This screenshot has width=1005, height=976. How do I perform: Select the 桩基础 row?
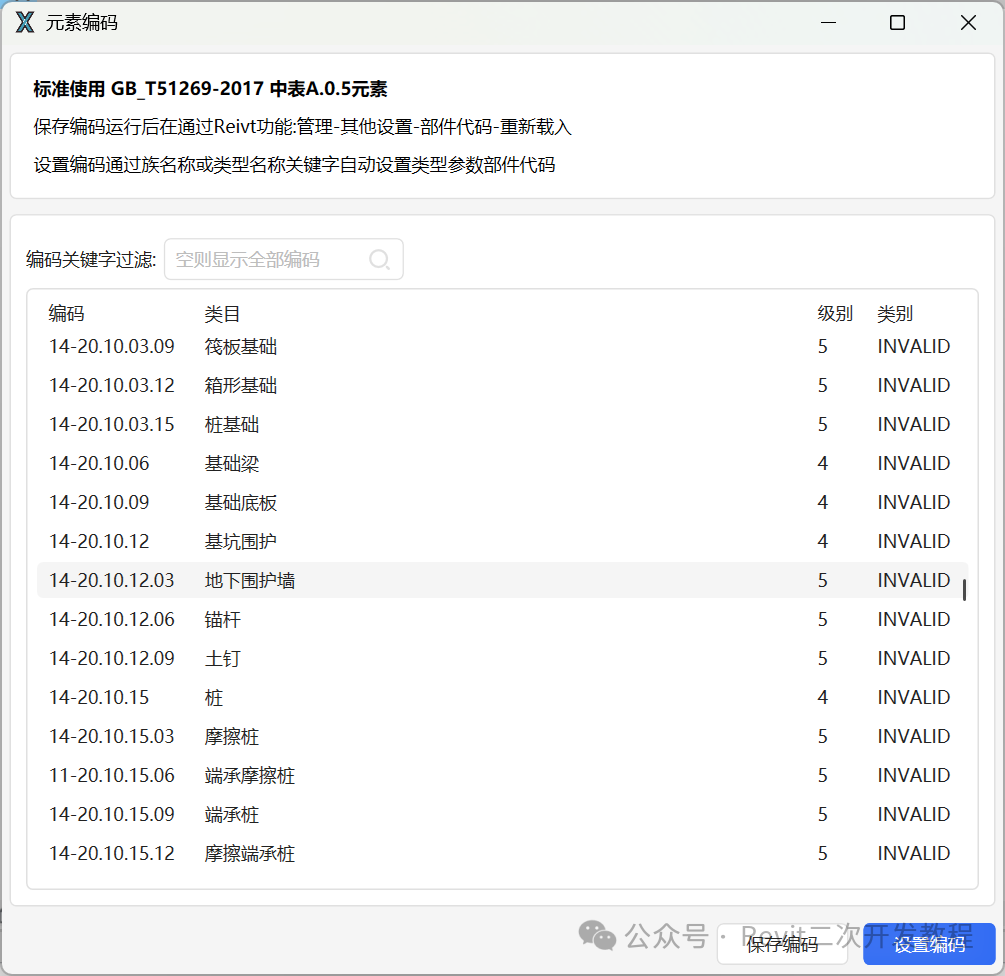click(502, 425)
